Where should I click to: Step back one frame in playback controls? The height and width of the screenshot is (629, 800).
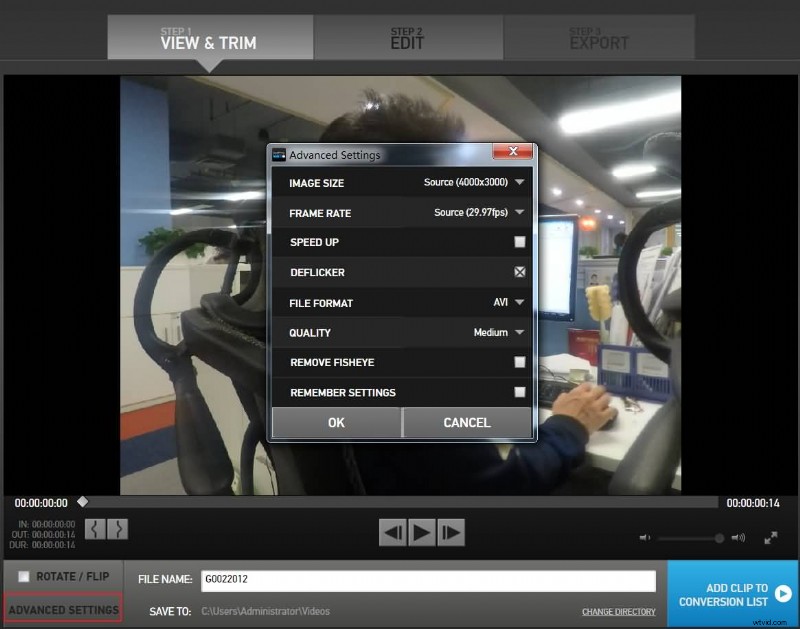[x=393, y=534]
